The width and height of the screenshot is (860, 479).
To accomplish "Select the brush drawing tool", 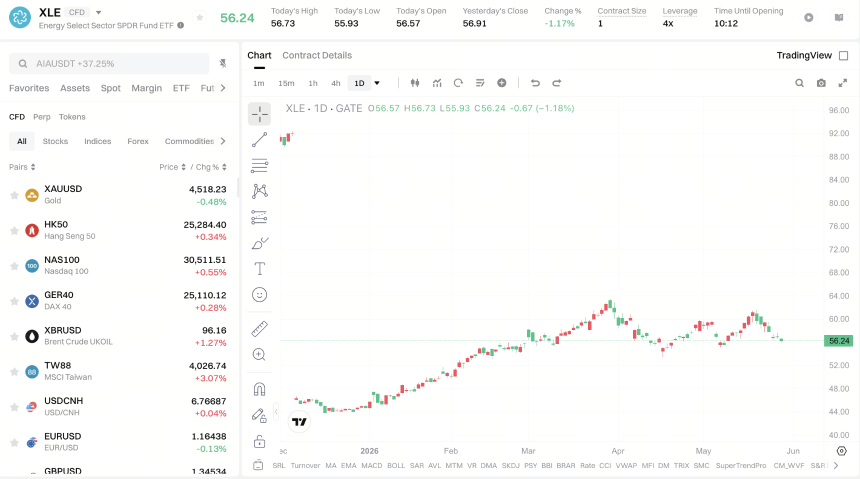I will click(x=259, y=243).
